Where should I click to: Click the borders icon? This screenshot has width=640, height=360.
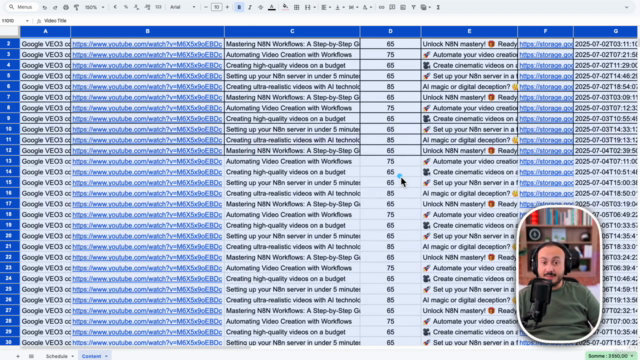(297, 7)
